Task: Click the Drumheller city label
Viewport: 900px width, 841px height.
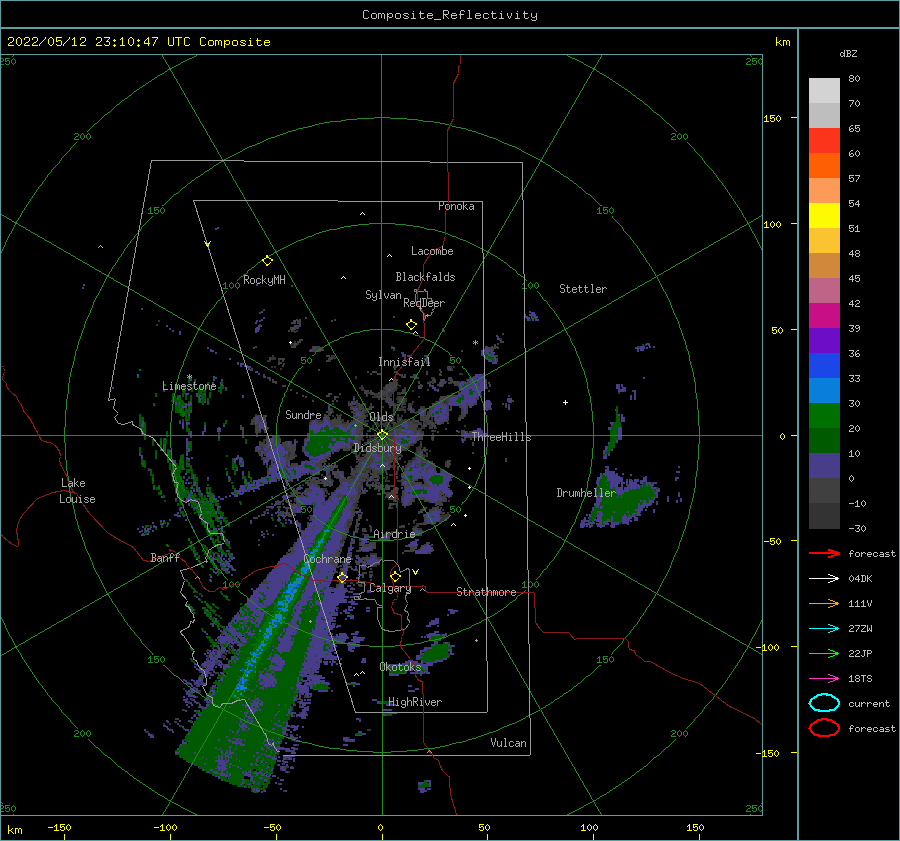Action: coord(586,493)
